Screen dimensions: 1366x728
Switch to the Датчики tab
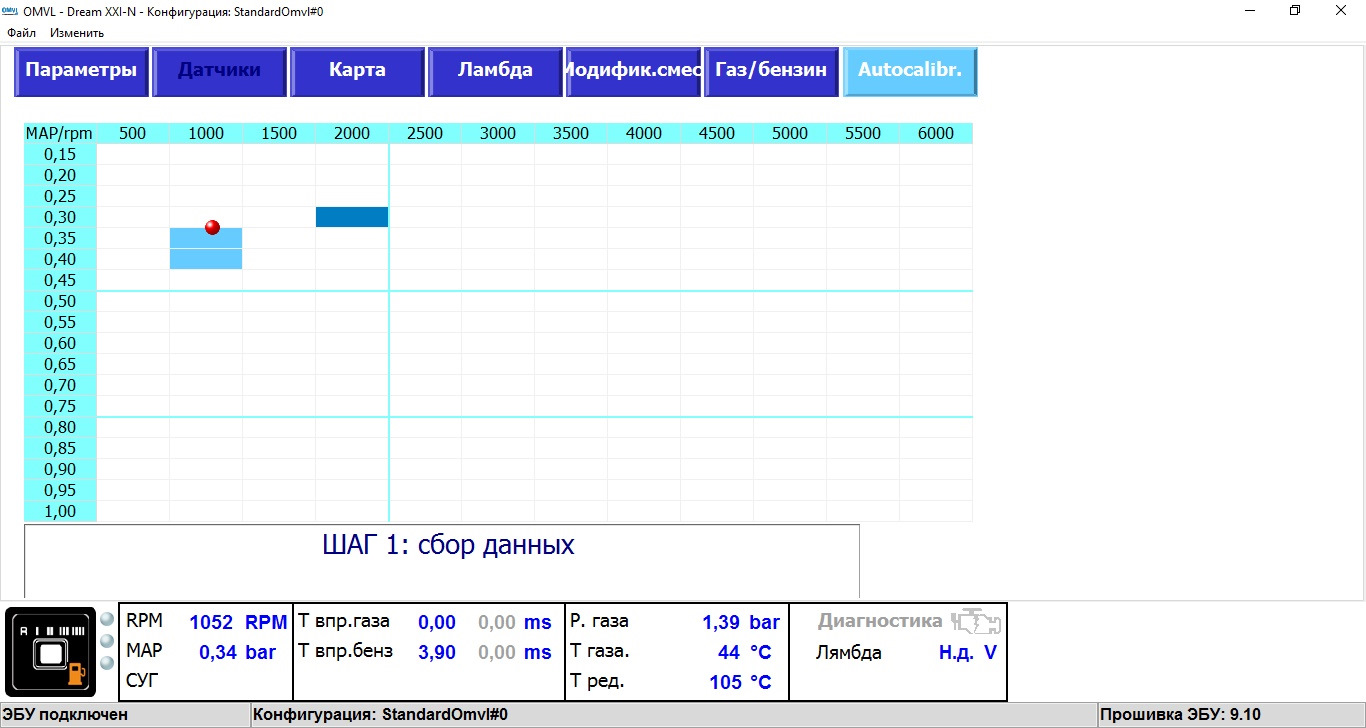point(219,71)
